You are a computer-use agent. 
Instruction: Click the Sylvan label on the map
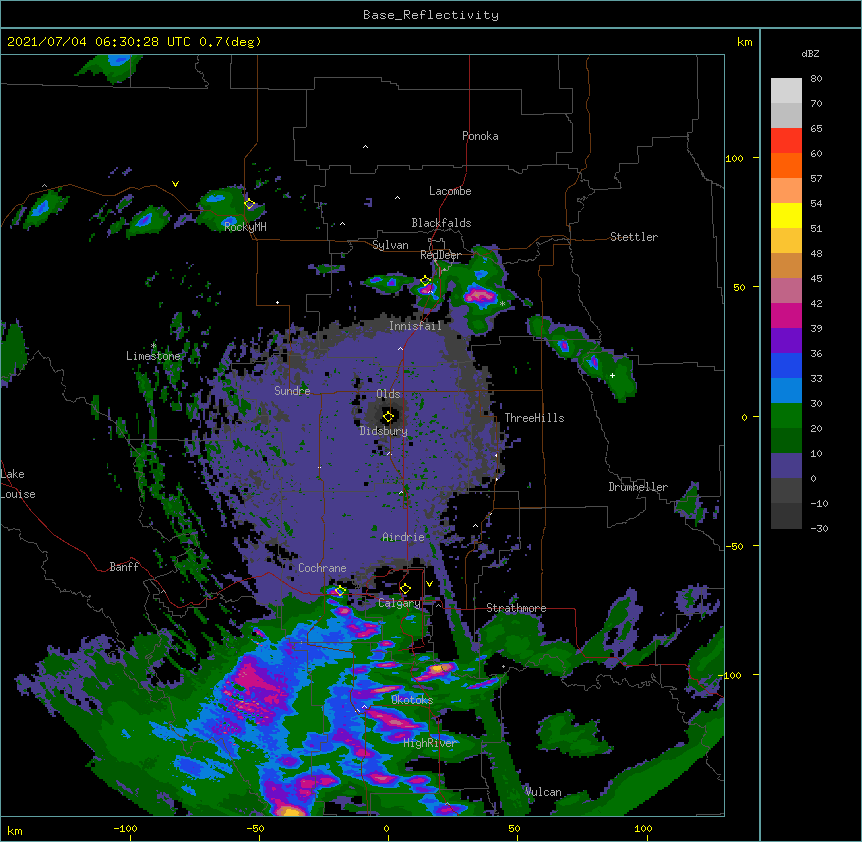tap(390, 245)
